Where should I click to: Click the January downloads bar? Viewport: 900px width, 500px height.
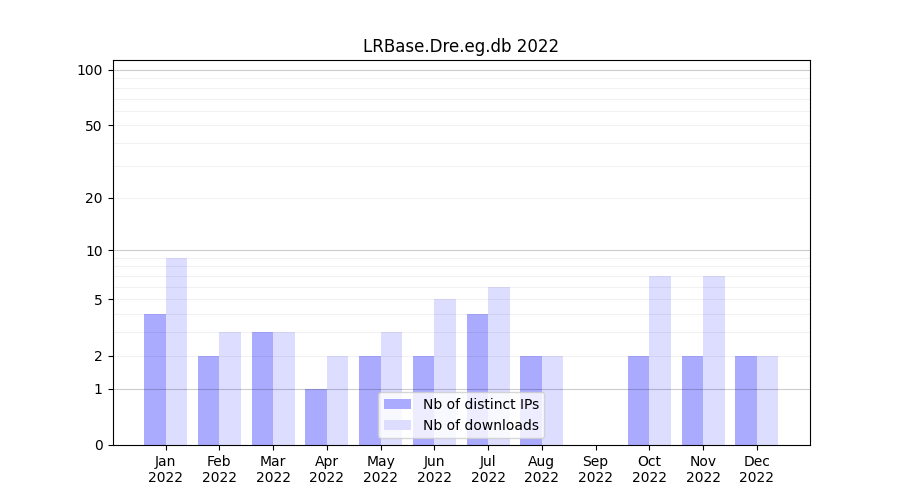pyautogui.click(x=176, y=350)
